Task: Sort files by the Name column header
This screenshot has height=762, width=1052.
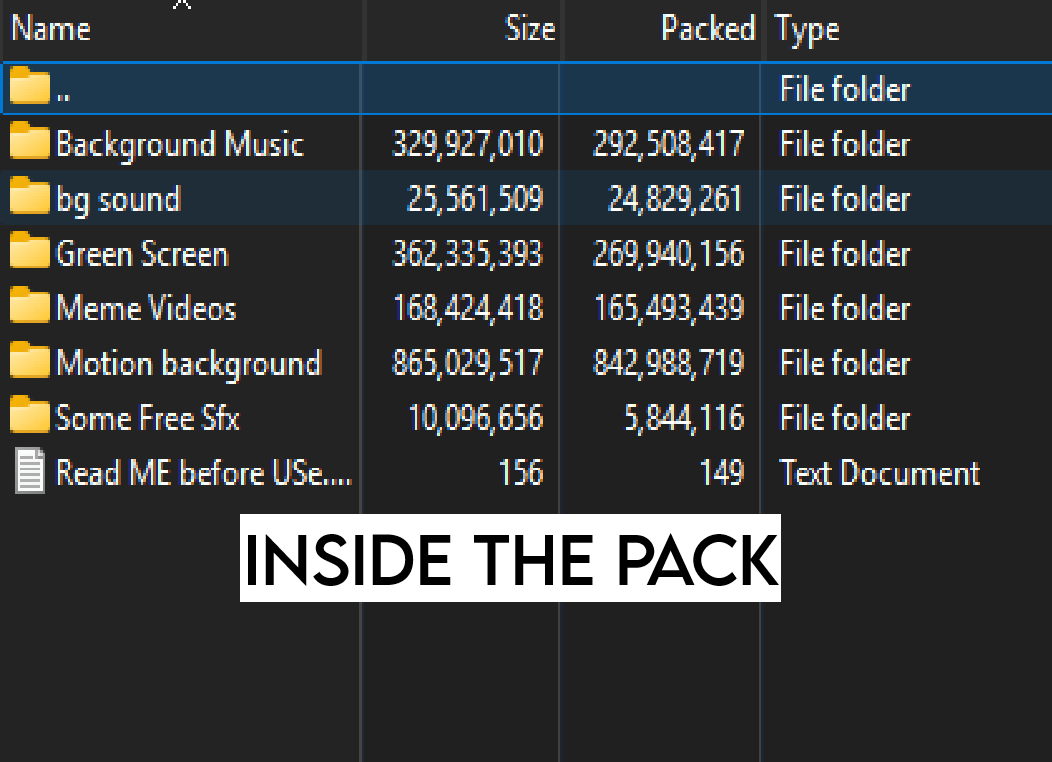Action: pyautogui.click(x=51, y=29)
